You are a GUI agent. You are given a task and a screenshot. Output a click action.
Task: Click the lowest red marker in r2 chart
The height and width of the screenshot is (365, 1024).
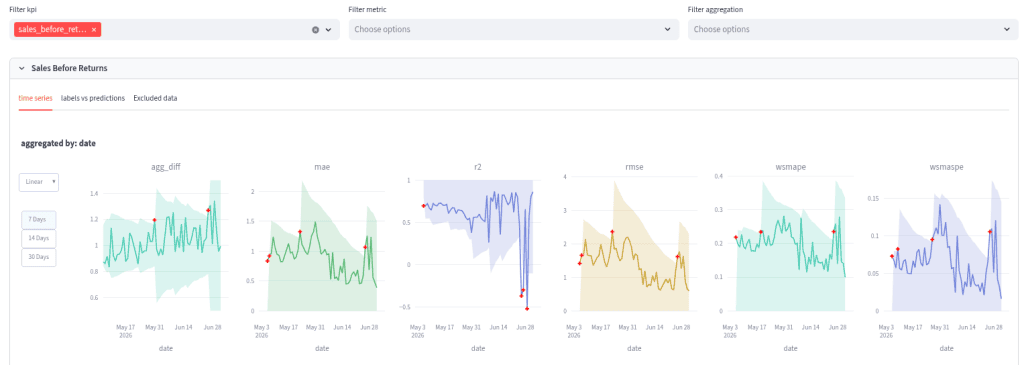tap(526, 308)
